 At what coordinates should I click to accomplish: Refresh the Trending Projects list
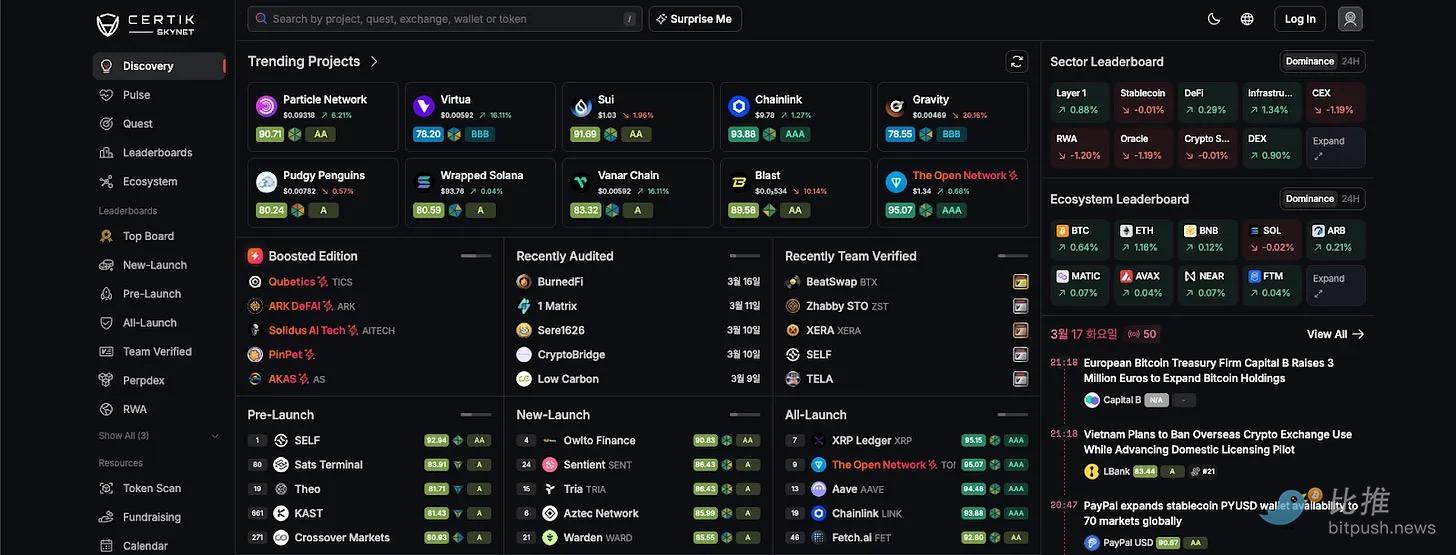click(x=1017, y=62)
